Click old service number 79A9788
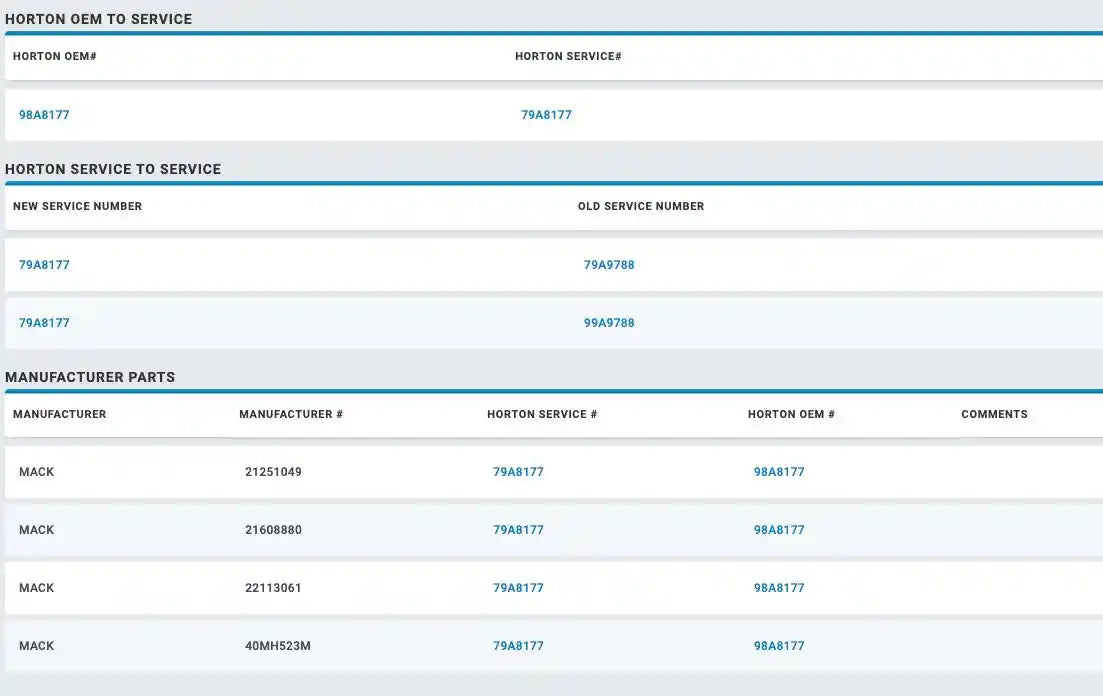Viewport: 1103px width, 696px height. [x=609, y=265]
